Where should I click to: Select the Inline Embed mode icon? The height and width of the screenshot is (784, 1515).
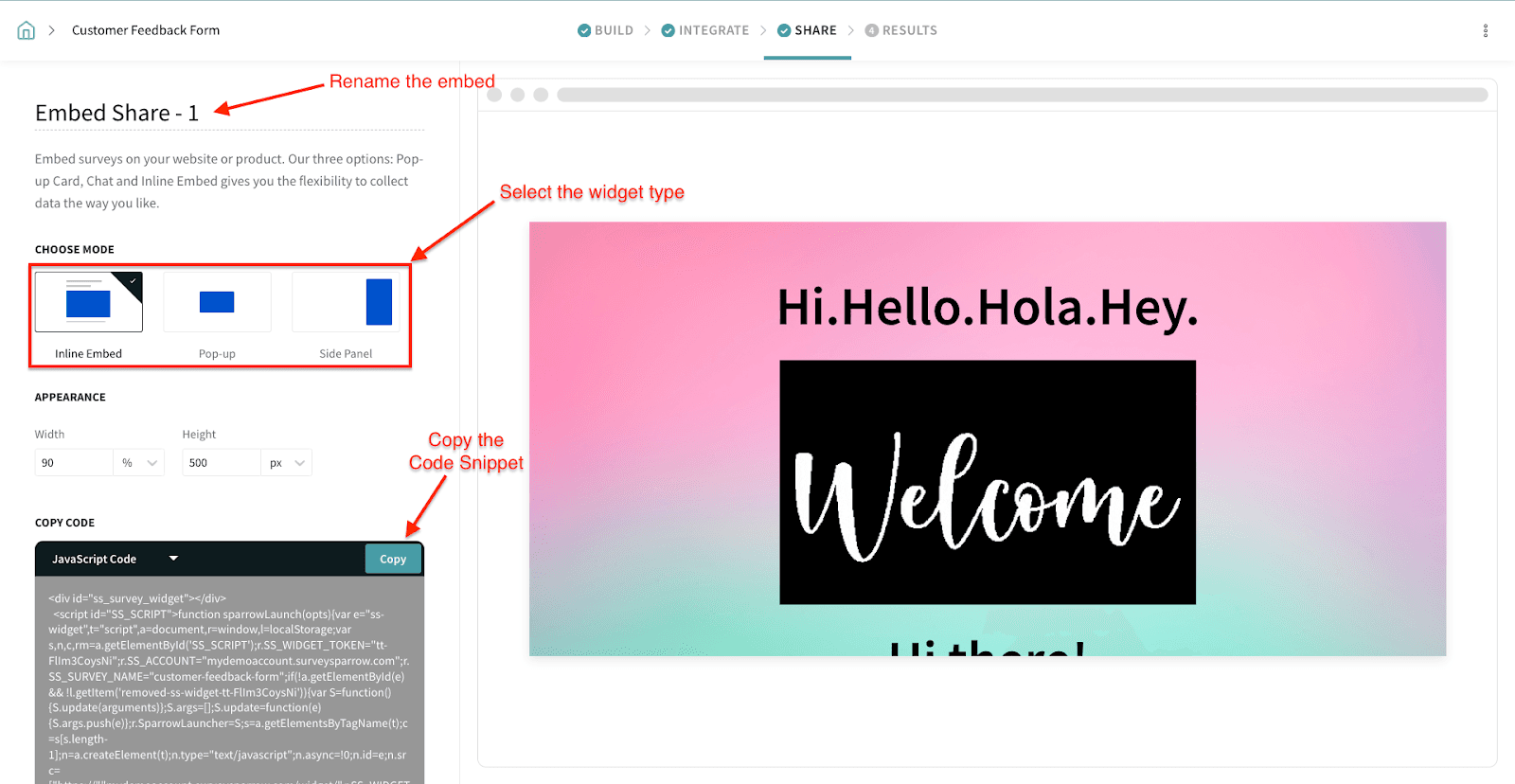89,302
